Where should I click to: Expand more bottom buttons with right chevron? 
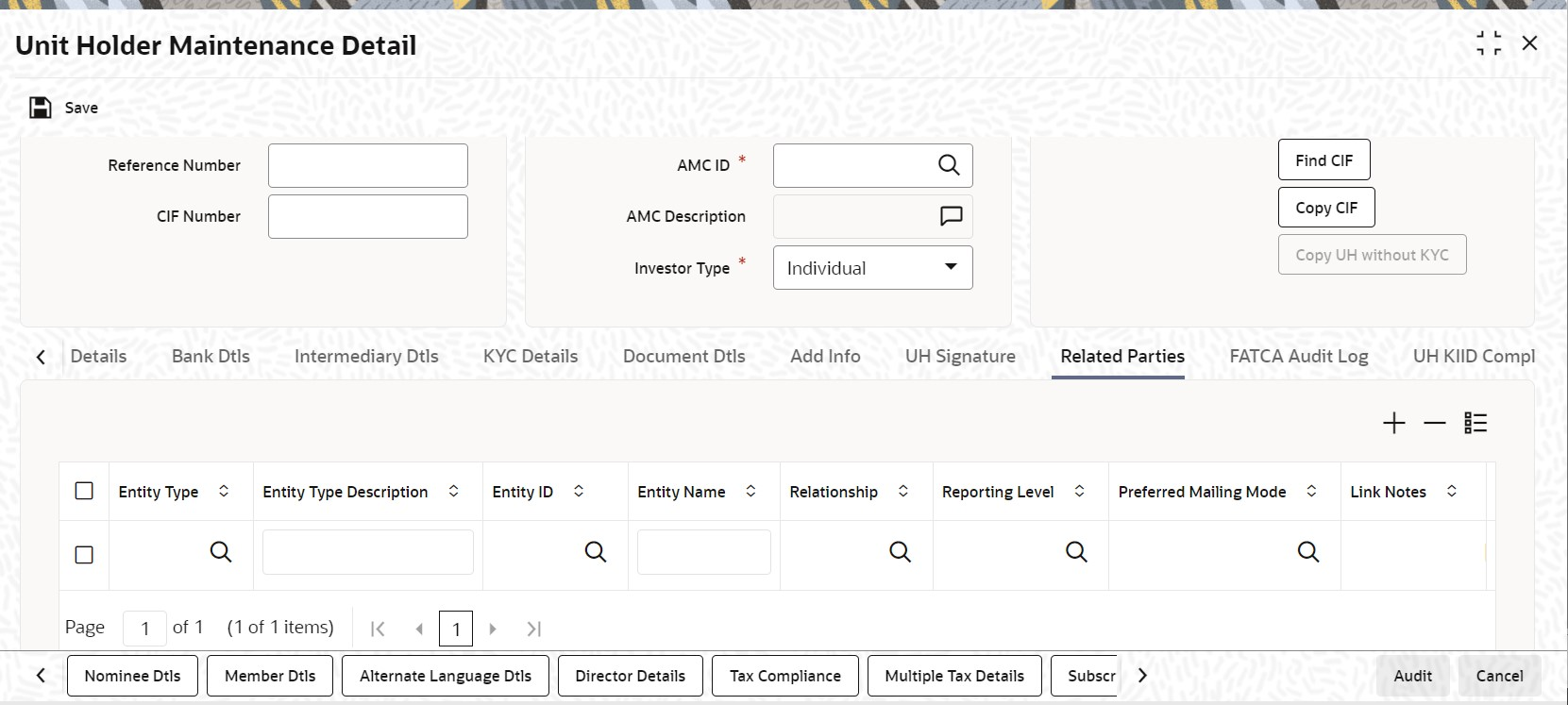coord(1142,676)
